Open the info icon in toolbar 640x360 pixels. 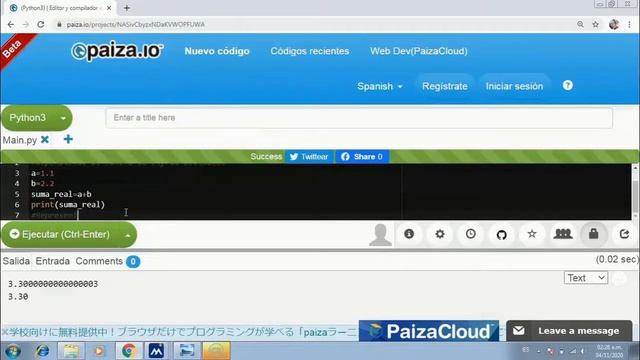pos(409,234)
